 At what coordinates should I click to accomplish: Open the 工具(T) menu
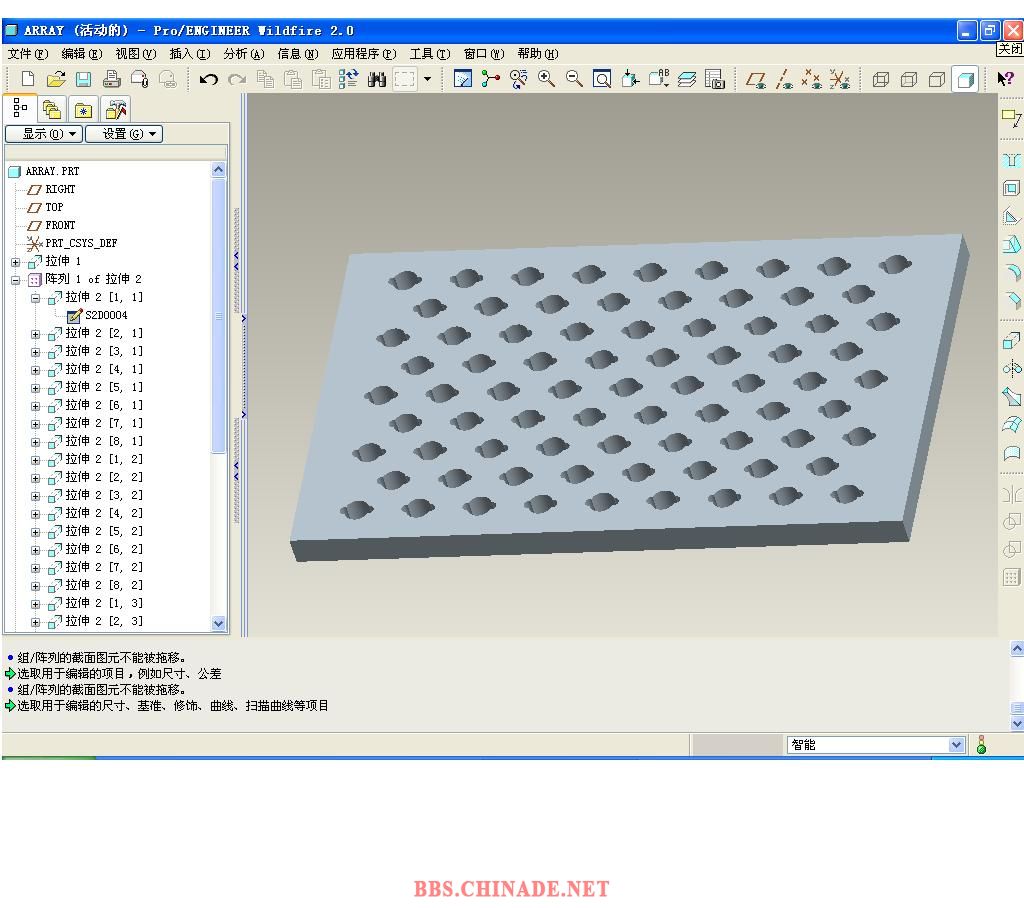(430, 54)
